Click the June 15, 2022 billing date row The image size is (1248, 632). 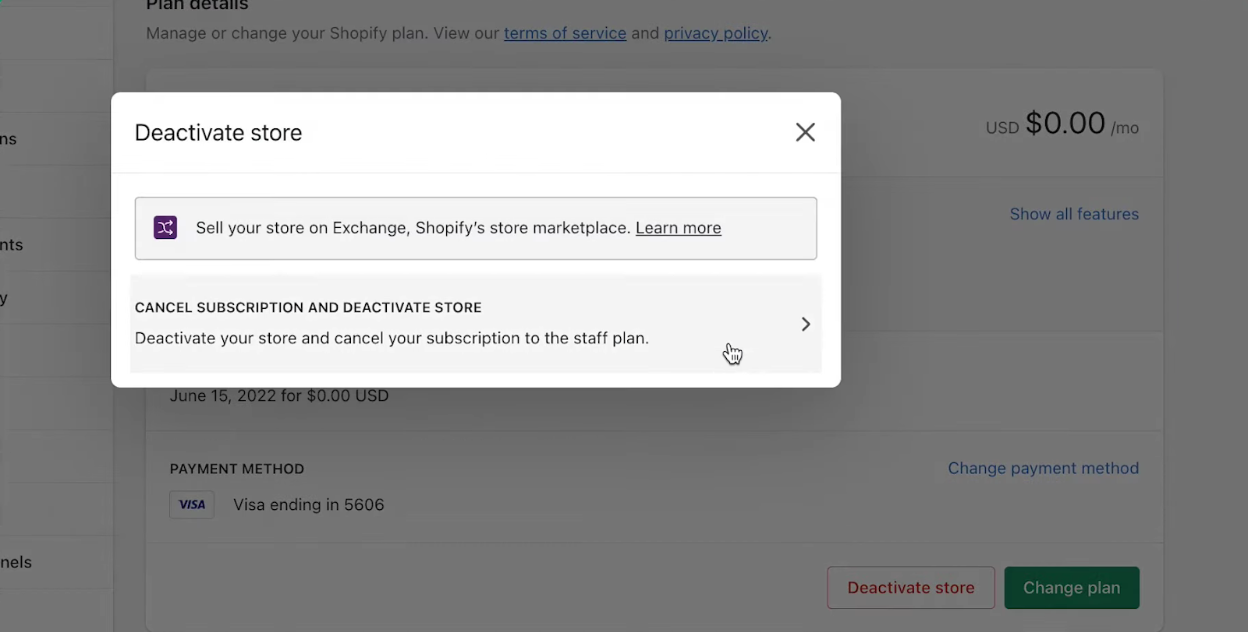click(279, 395)
